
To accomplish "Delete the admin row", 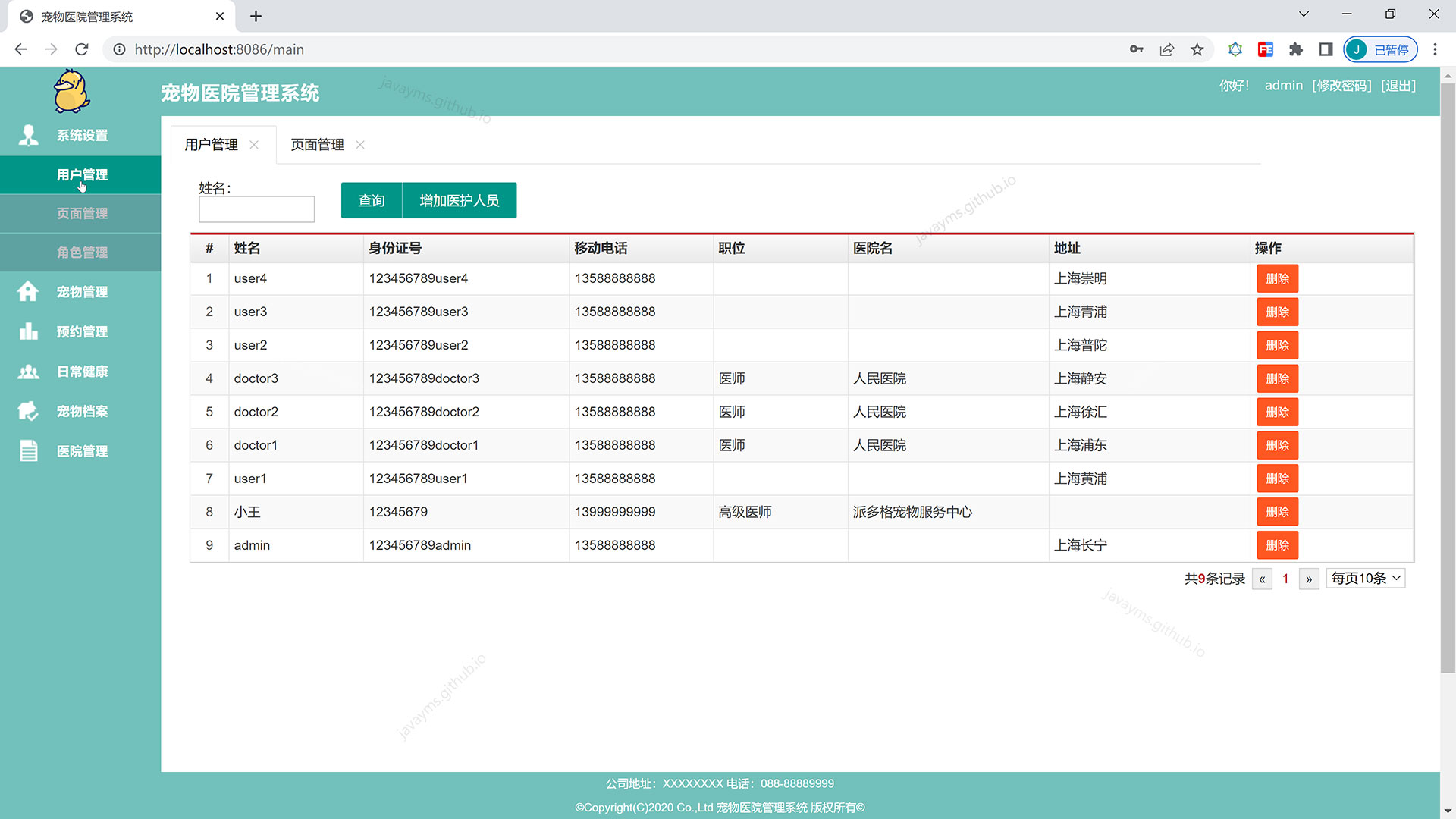I will coord(1278,546).
